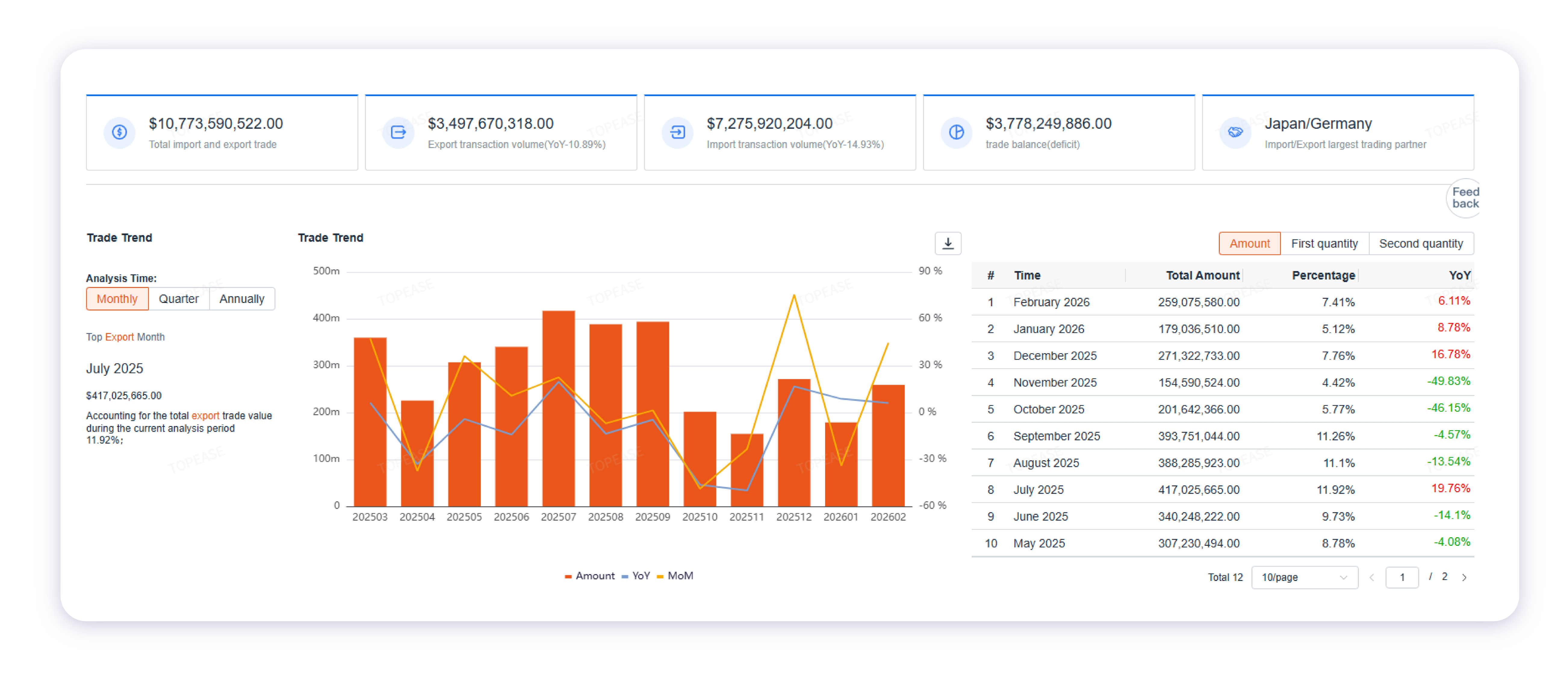Click the Total 12 pagination label
The width and height of the screenshot is (1568, 676).
point(1225,577)
